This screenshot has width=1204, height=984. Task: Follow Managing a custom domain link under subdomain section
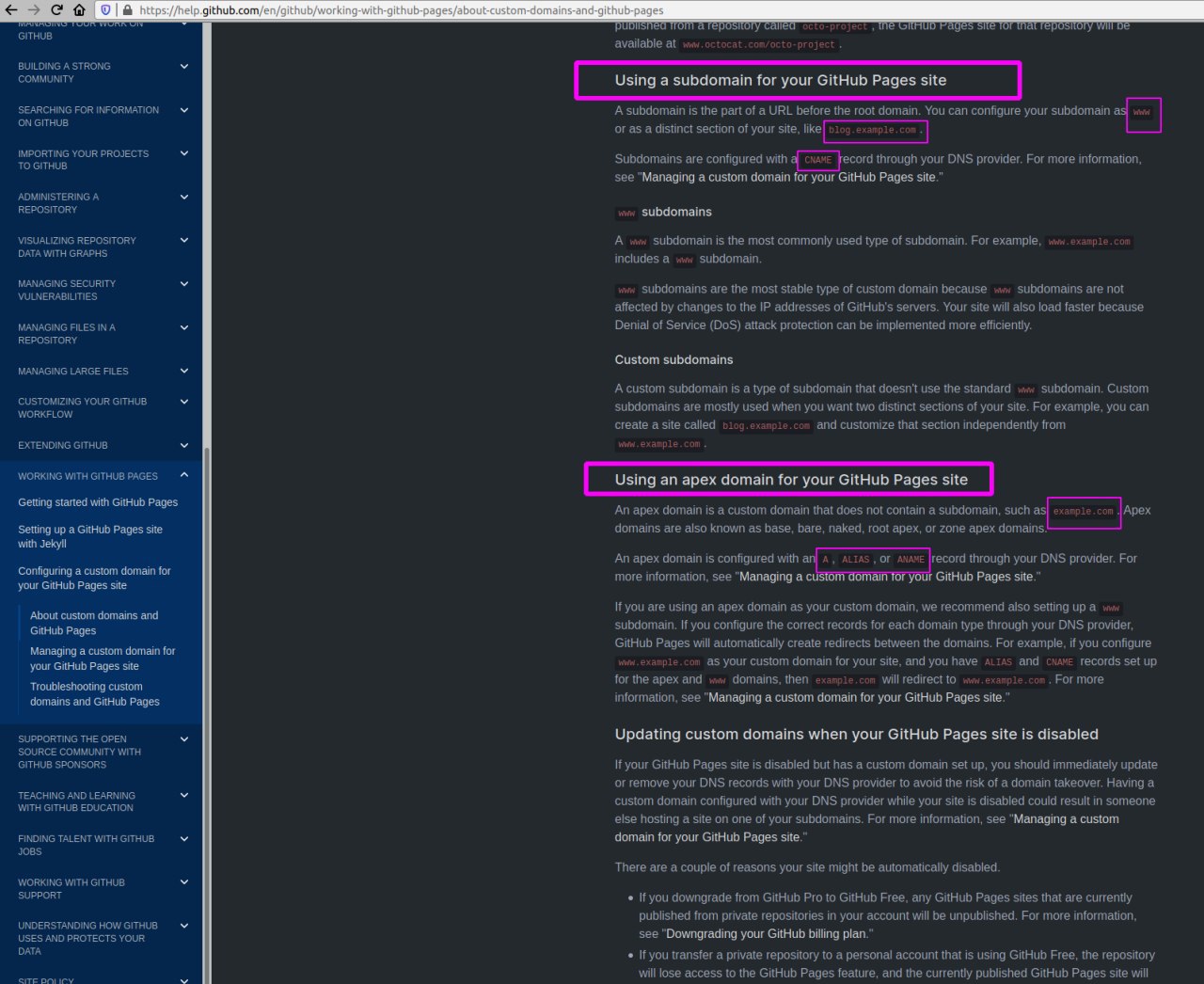pyautogui.click(x=788, y=177)
